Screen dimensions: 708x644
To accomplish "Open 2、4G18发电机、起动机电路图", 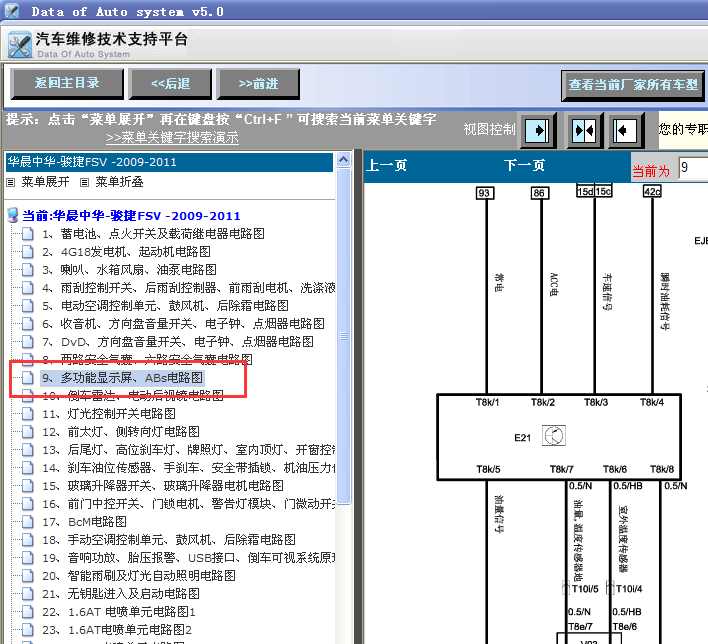I will (x=126, y=252).
